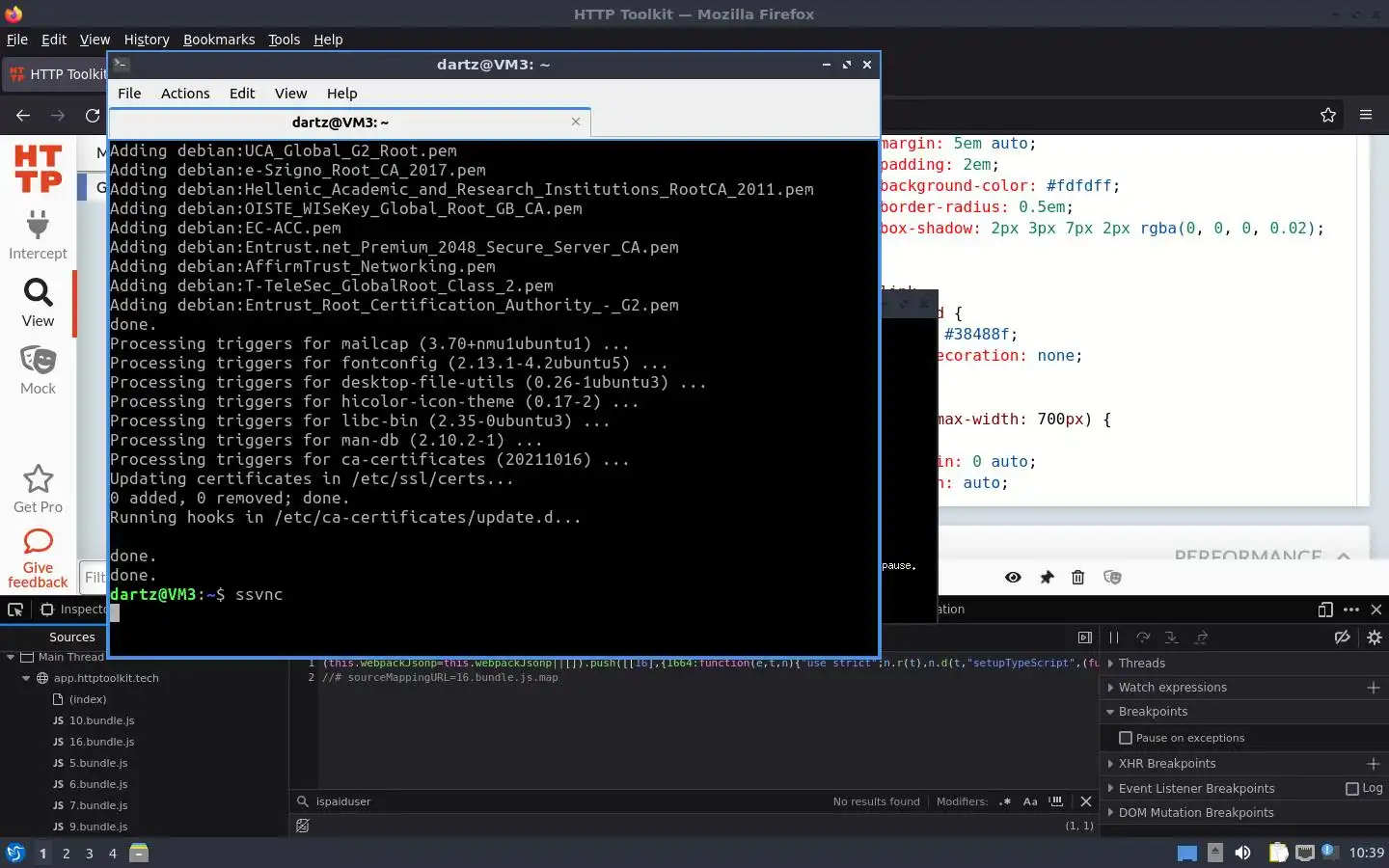Open 16.bundle.js in Sources list

point(101,742)
